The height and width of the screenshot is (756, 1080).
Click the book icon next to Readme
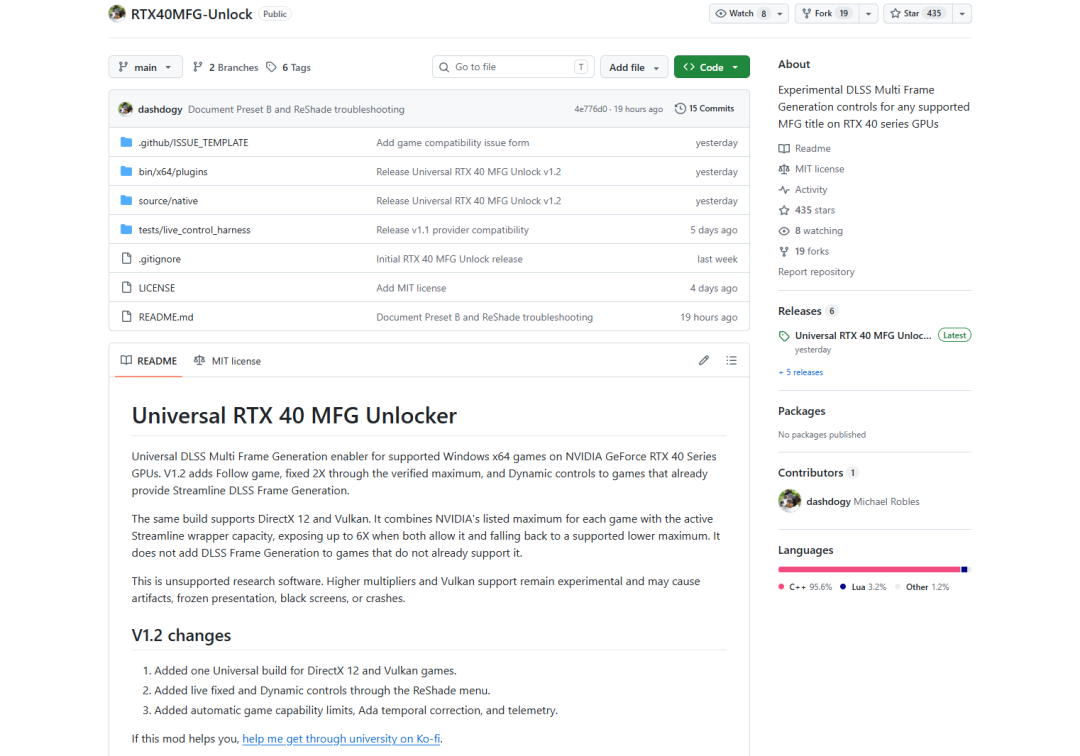pos(784,148)
